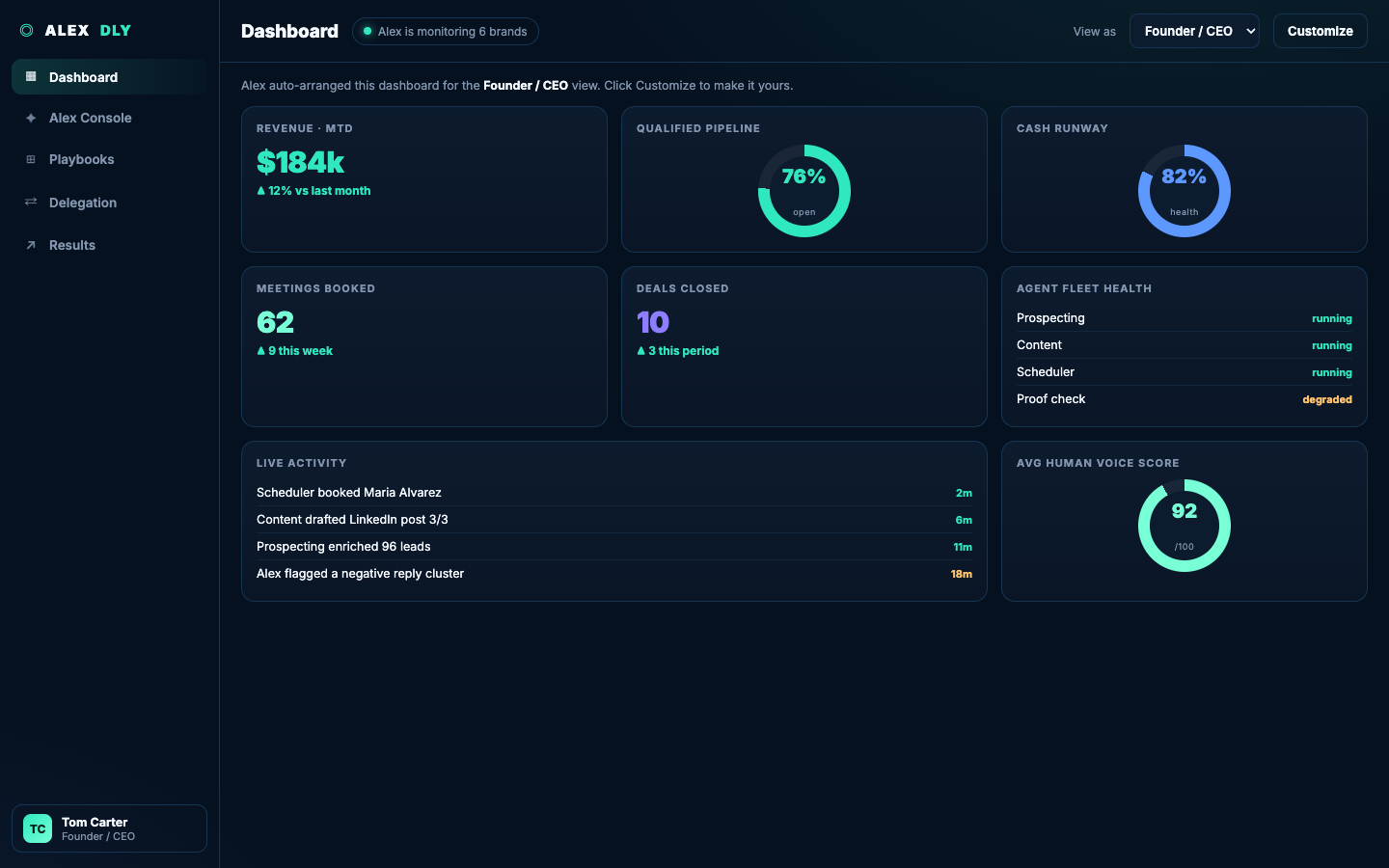Open the Dashboard sidebar item
This screenshot has height=868, width=1389.
[109, 77]
